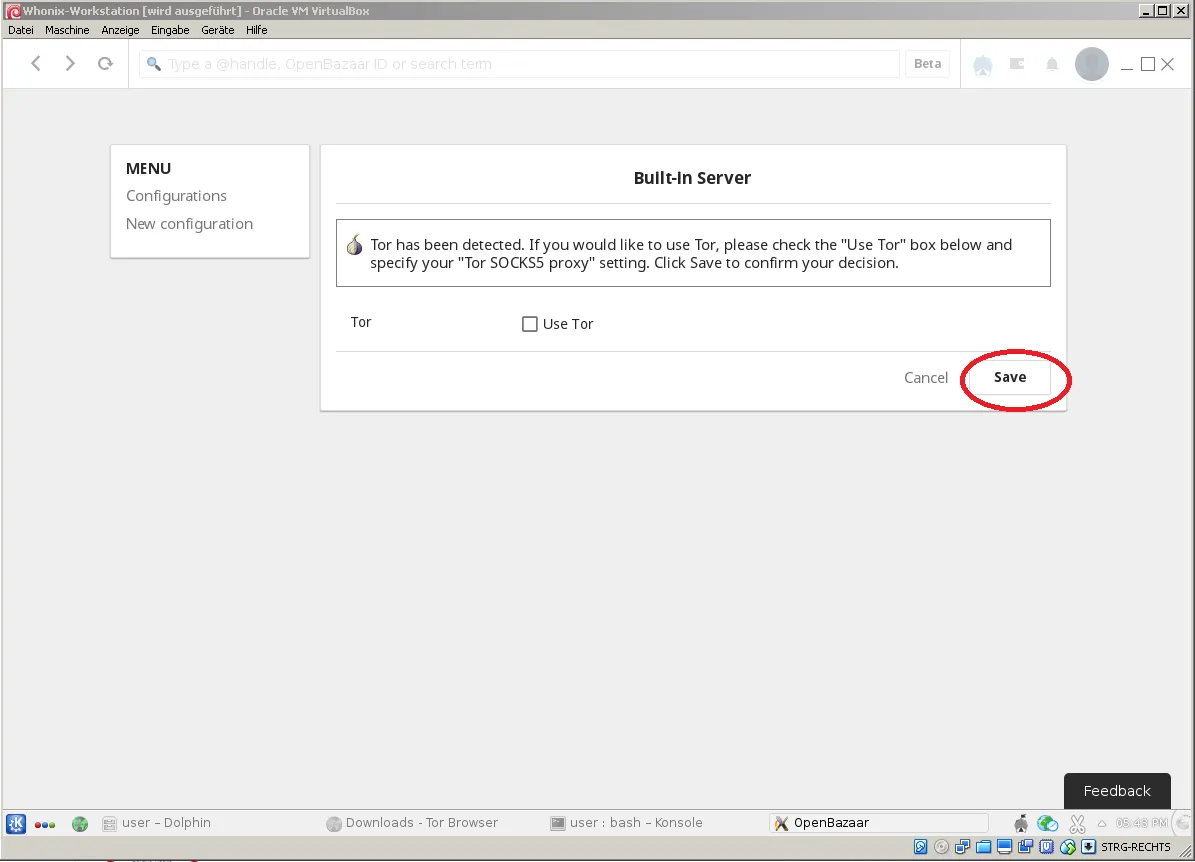Open the Feedback button
Screen dimensions: 1195x862
click(1117, 791)
